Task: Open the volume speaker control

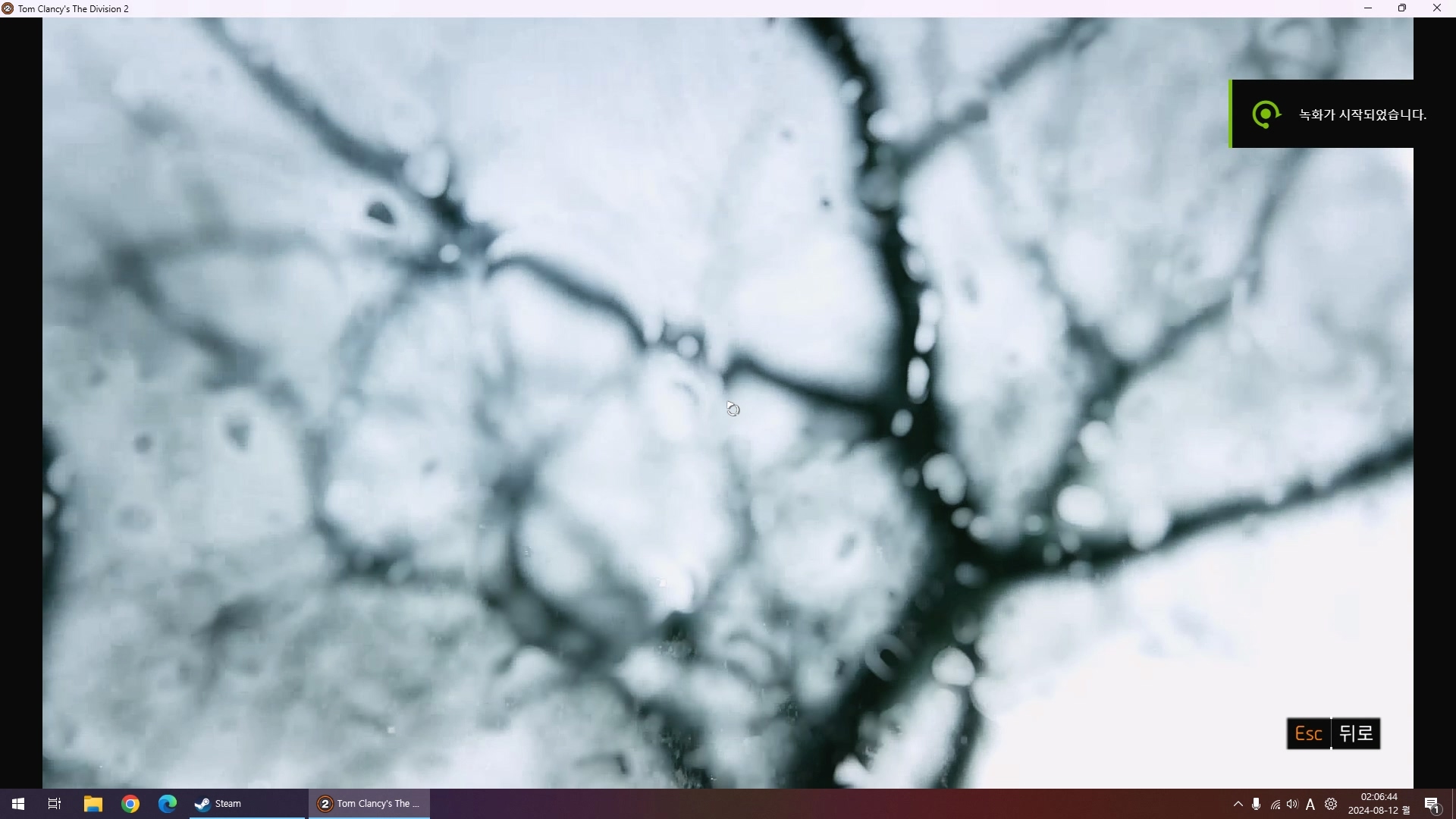Action: 1292,804
